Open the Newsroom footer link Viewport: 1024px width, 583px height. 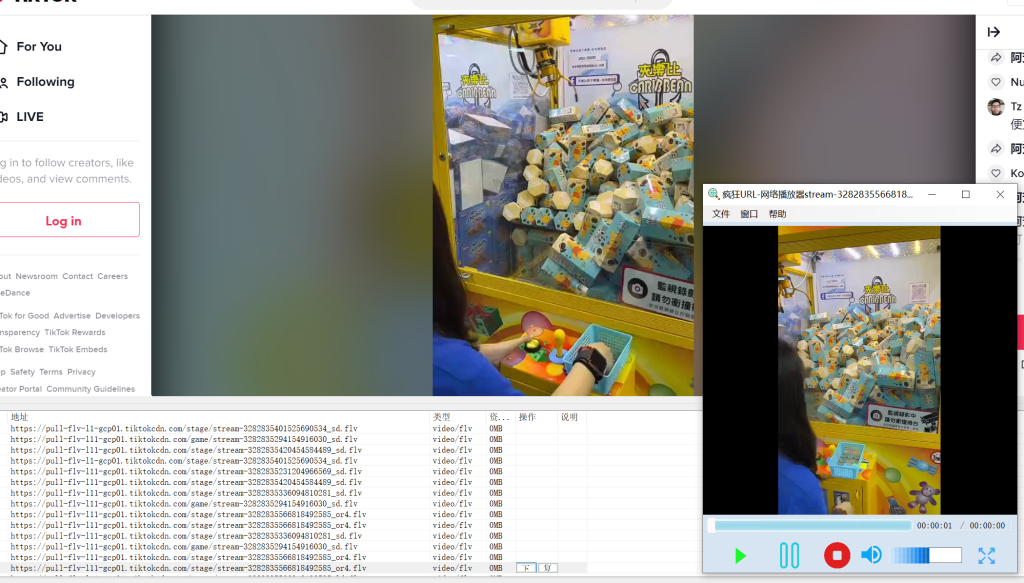(37, 276)
